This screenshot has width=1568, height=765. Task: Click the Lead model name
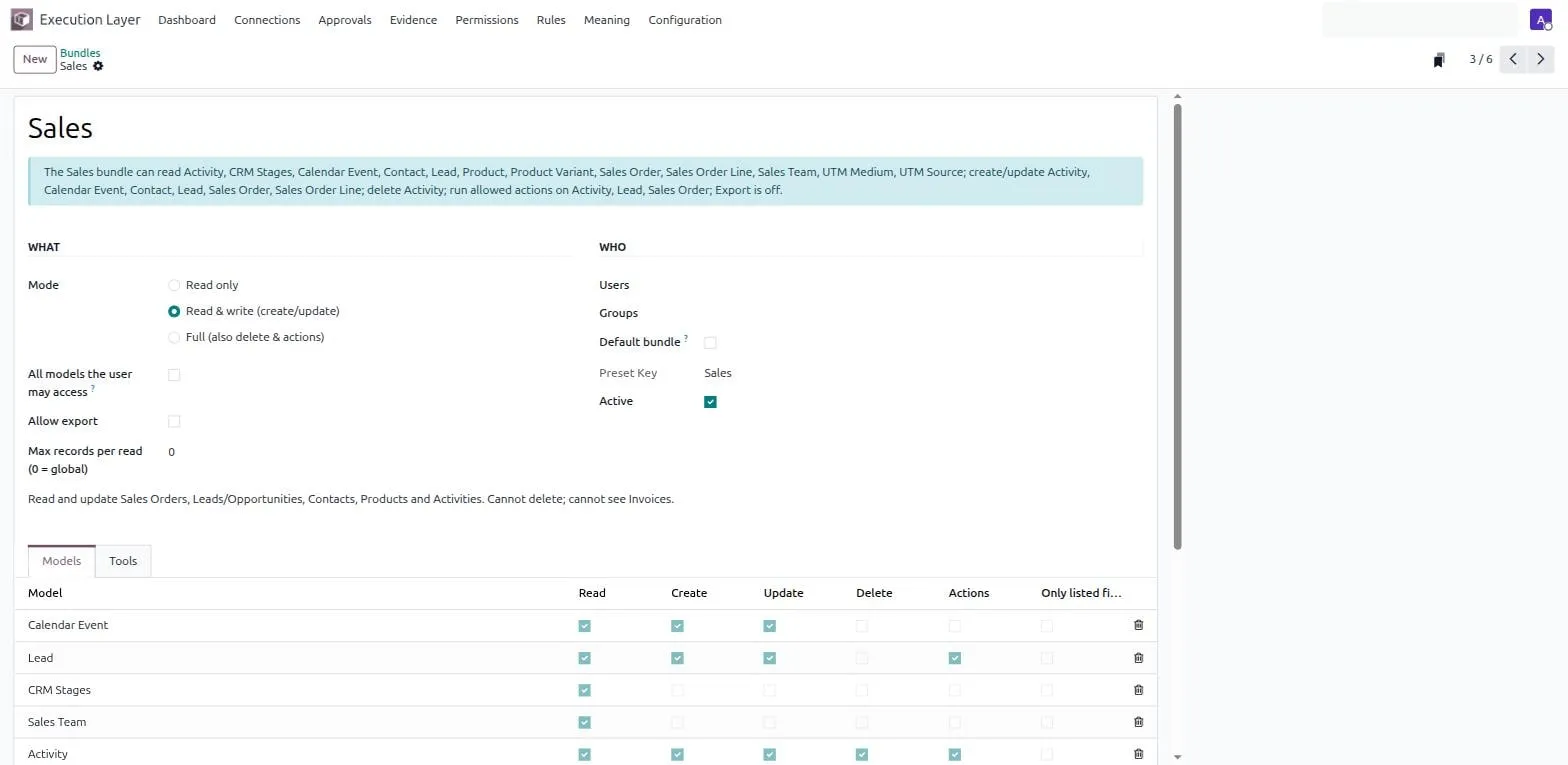[41, 658]
